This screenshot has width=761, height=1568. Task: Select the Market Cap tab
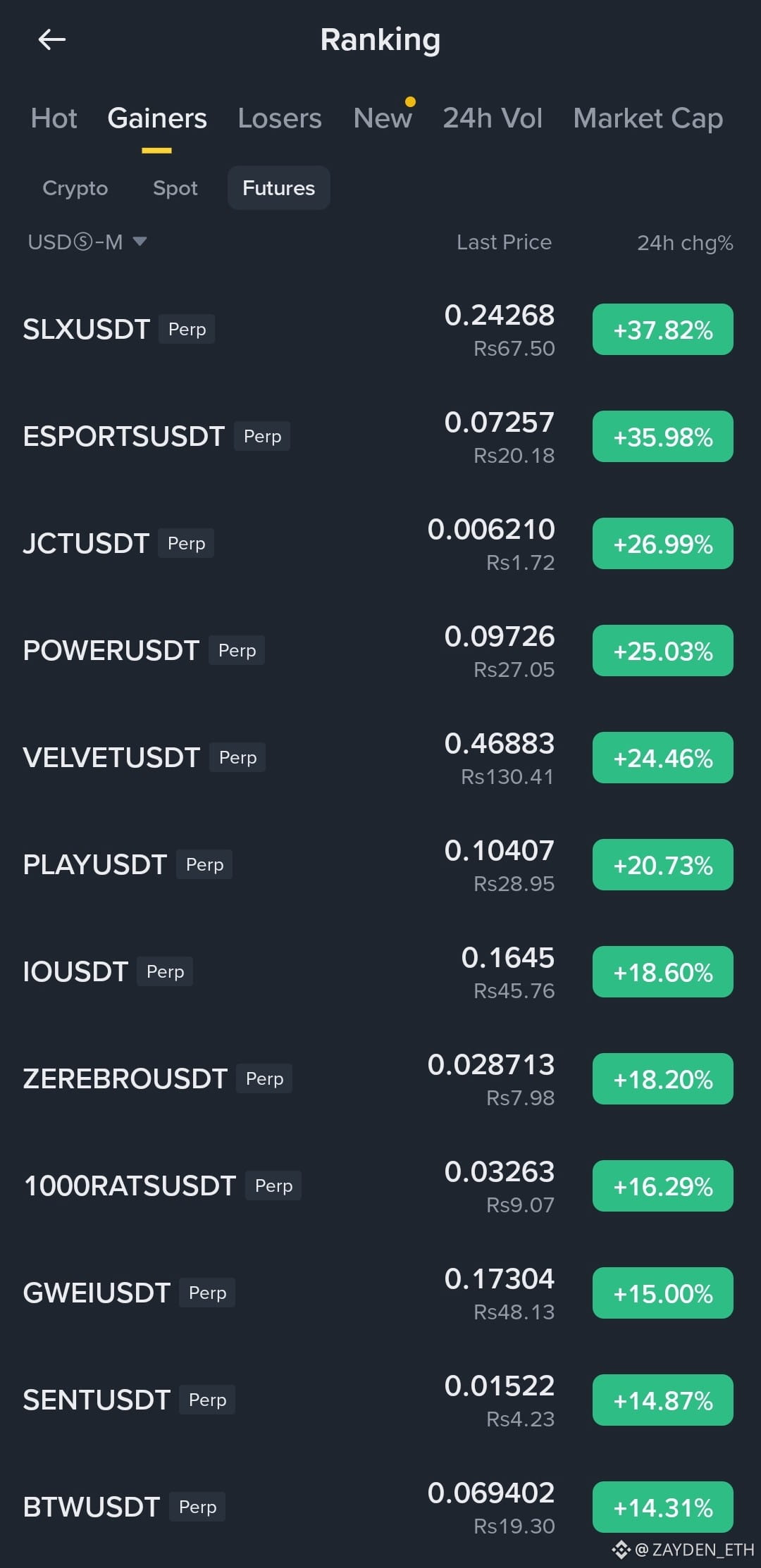pos(648,118)
